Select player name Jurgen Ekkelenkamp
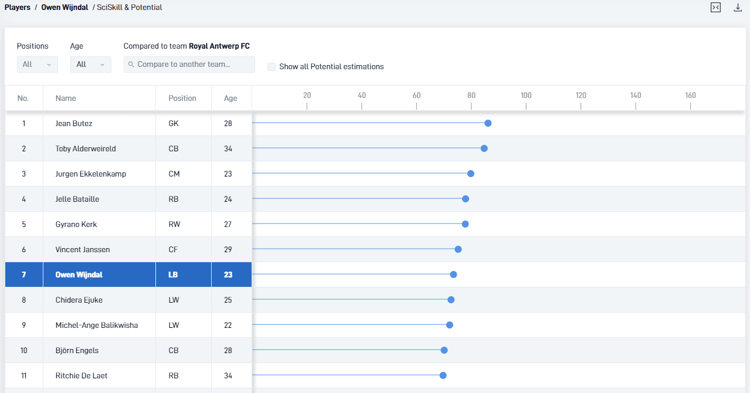Screen dimensions: 750x393 (91, 174)
